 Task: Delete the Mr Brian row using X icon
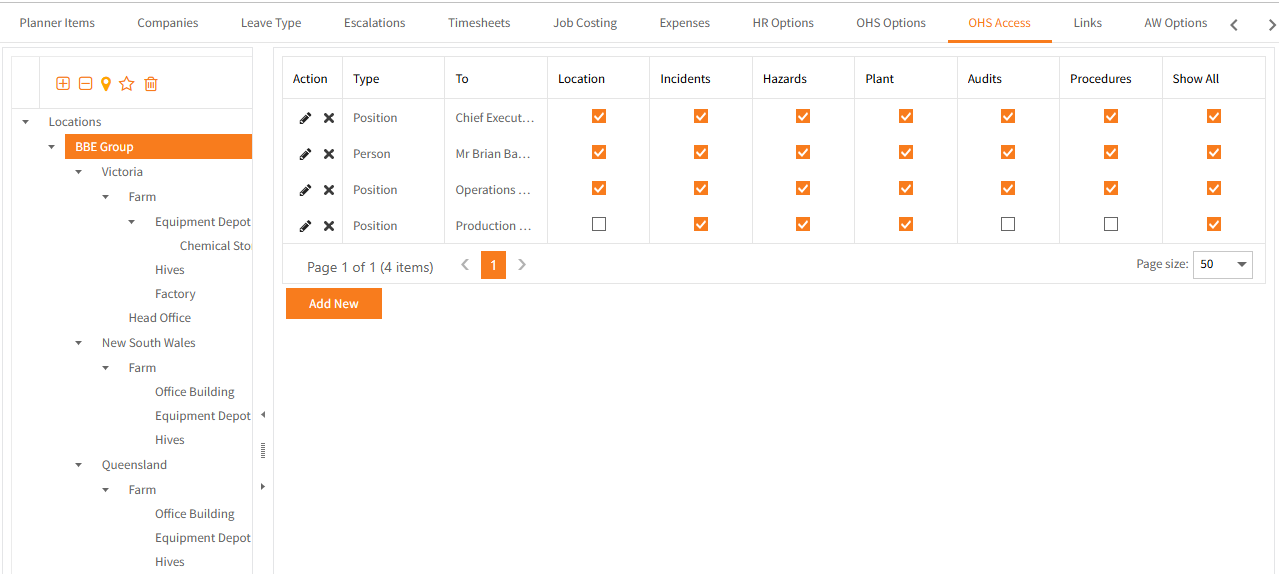(x=329, y=154)
